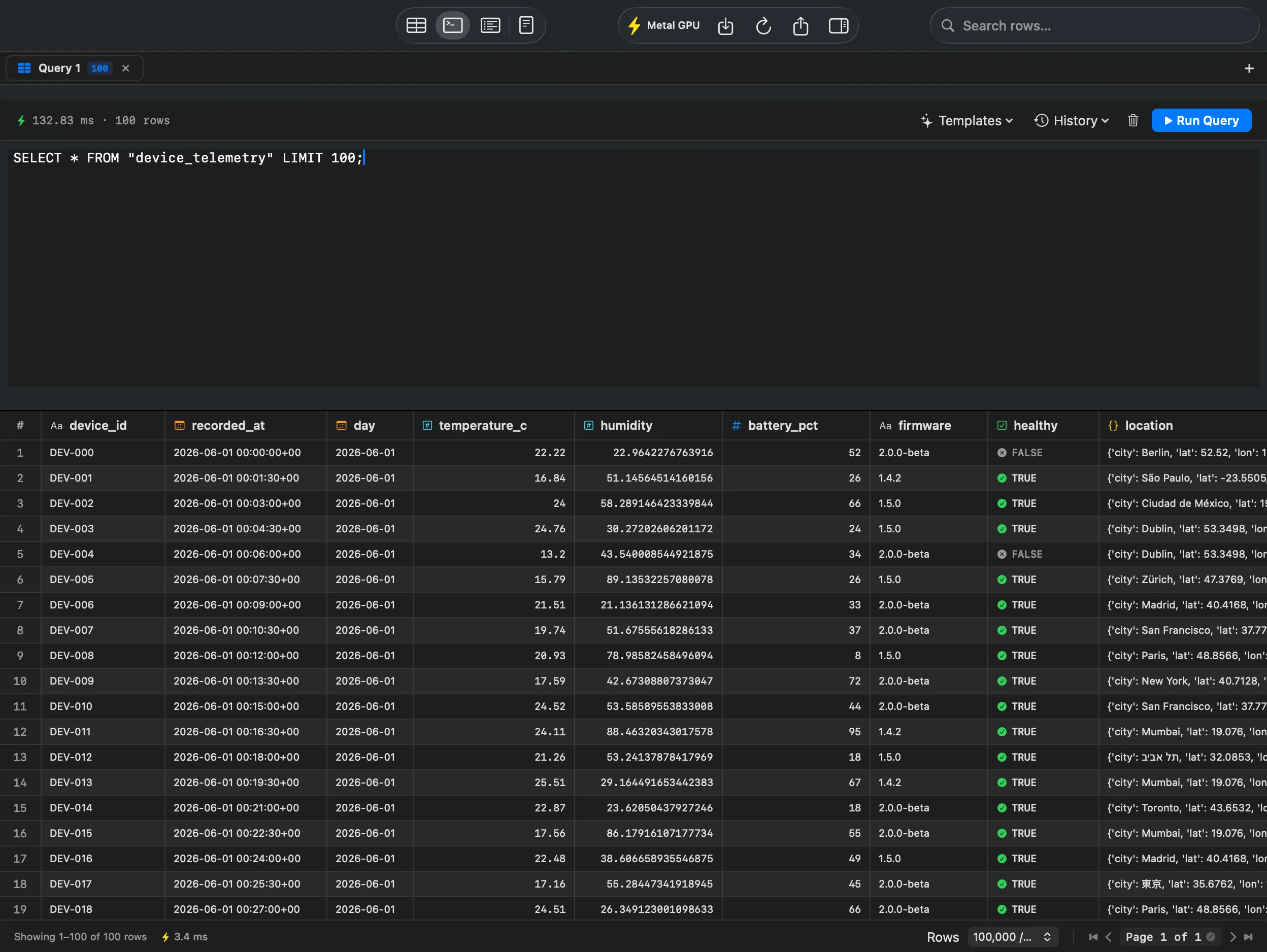Open the Rows per page selector

1012,937
